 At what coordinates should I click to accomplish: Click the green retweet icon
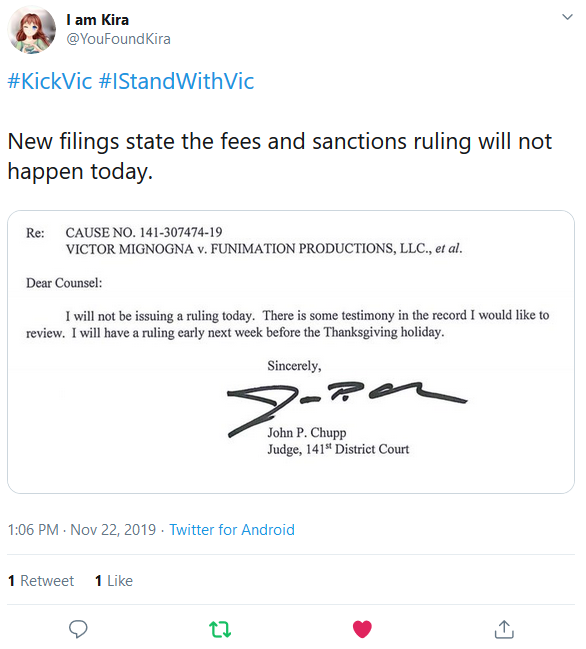220,629
